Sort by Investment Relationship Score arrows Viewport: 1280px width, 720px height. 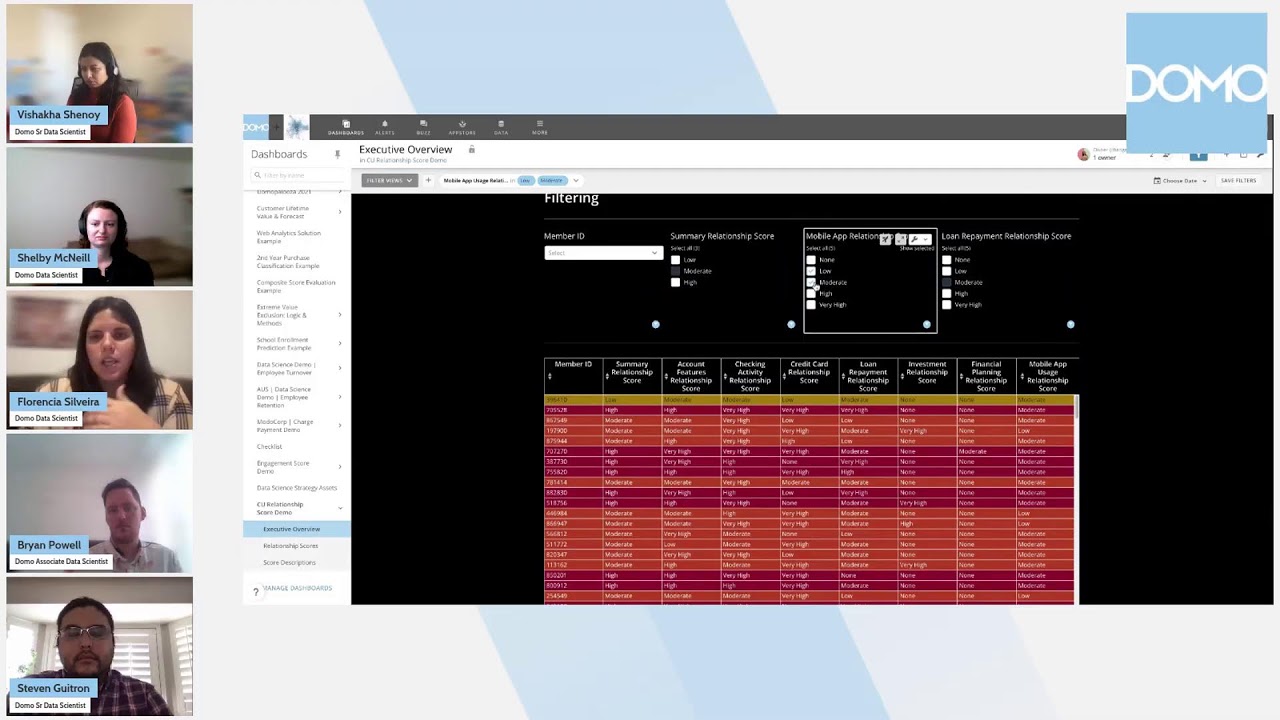coord(901,378)
